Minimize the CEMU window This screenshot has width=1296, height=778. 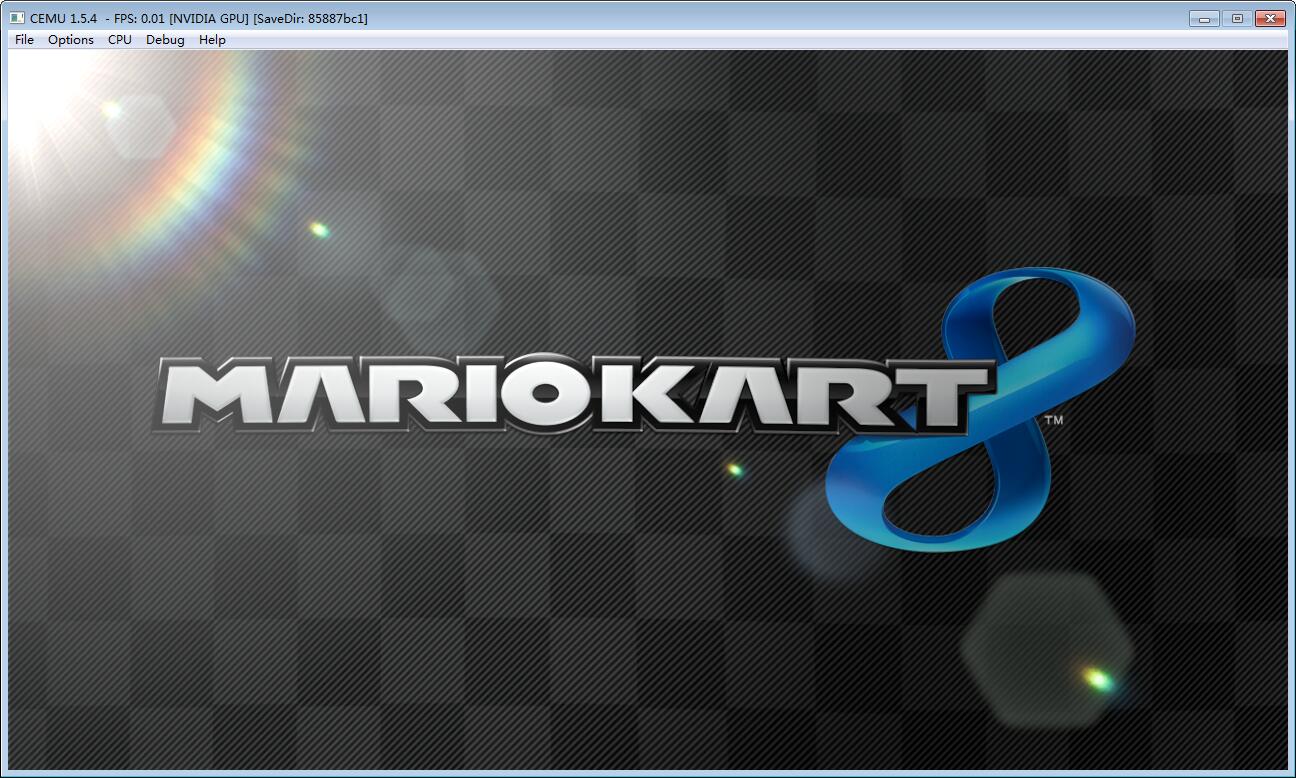click(x=1204, y=18)
